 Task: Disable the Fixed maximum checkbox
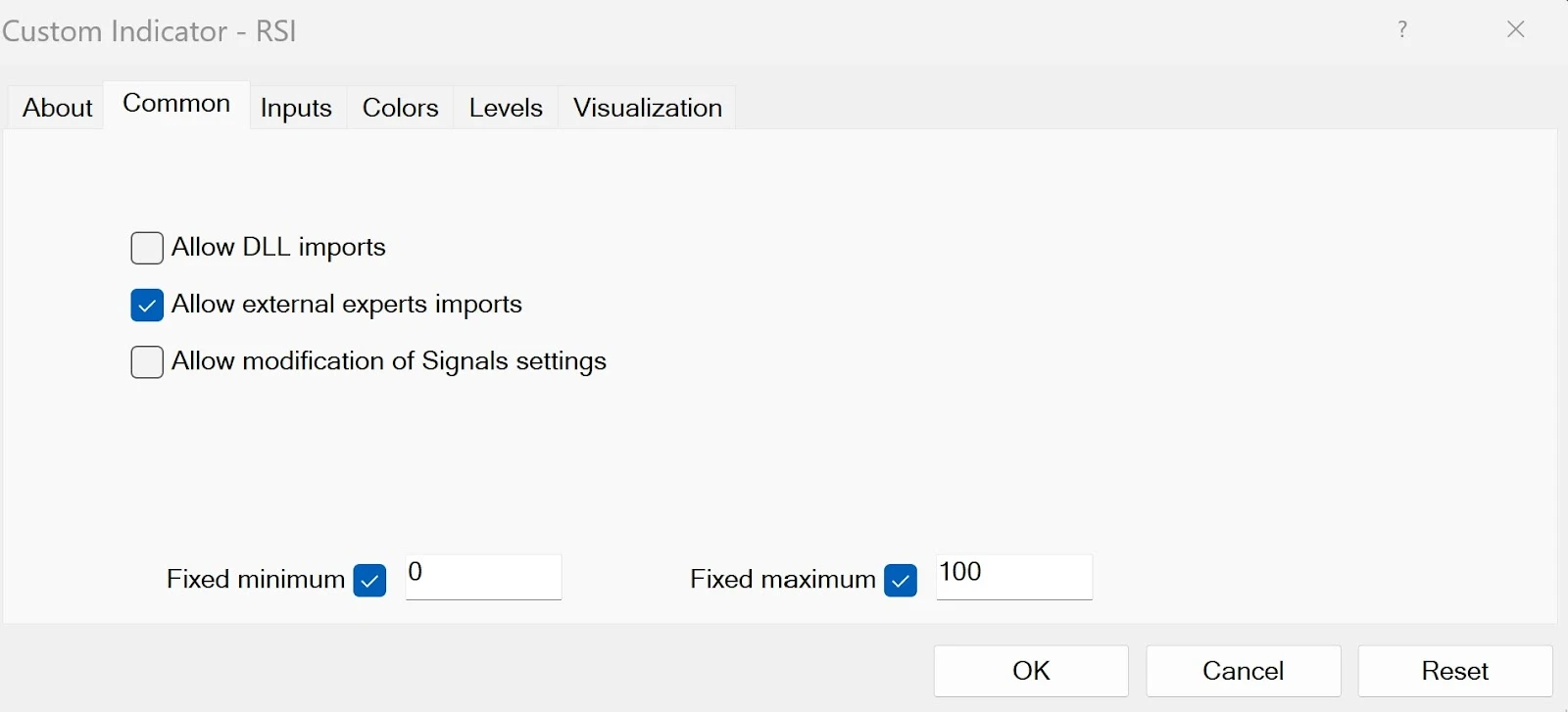point(900,580)
